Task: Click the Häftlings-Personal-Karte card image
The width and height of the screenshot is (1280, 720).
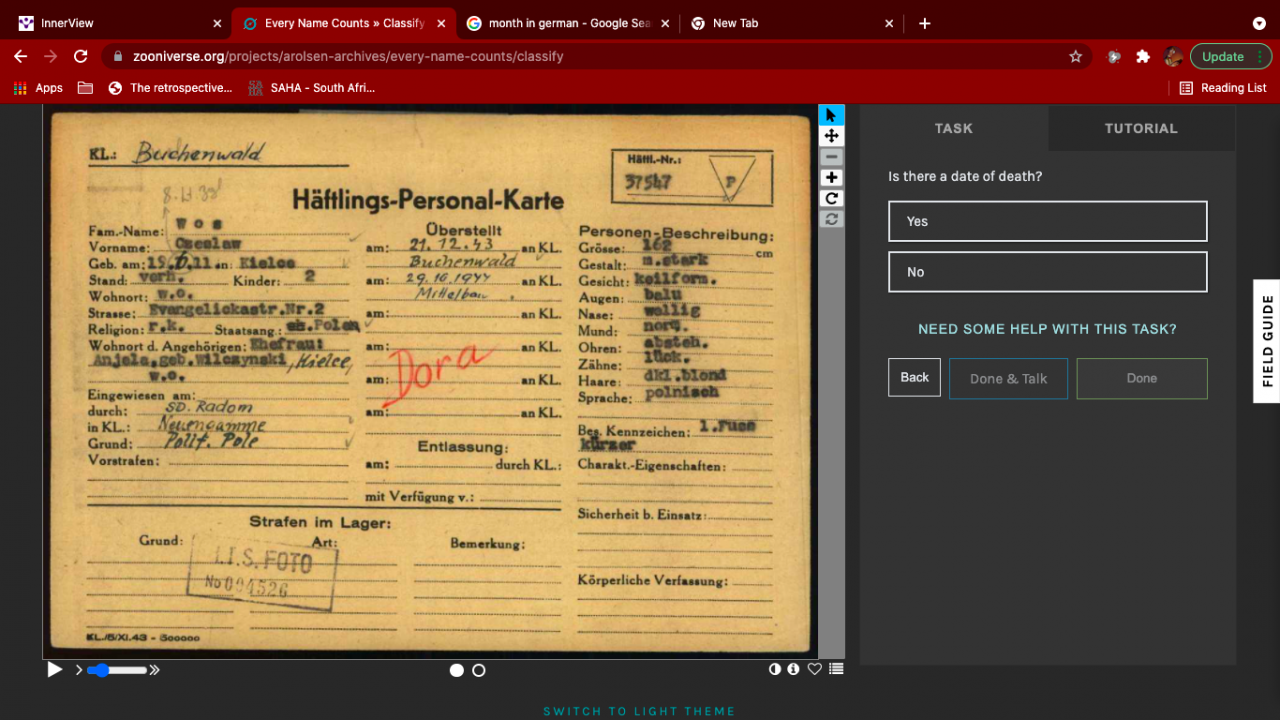Action: coord(430,381)
